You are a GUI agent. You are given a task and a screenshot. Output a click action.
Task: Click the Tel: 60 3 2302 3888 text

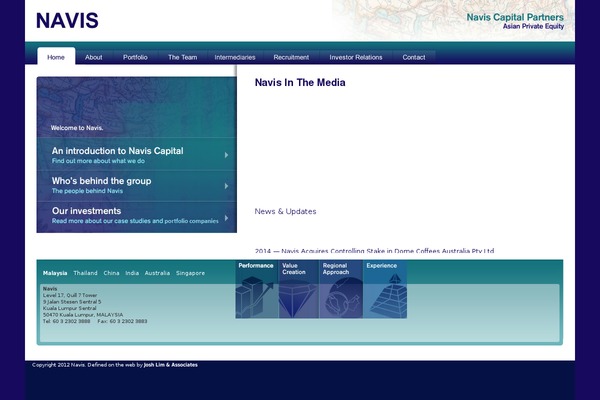67,322
